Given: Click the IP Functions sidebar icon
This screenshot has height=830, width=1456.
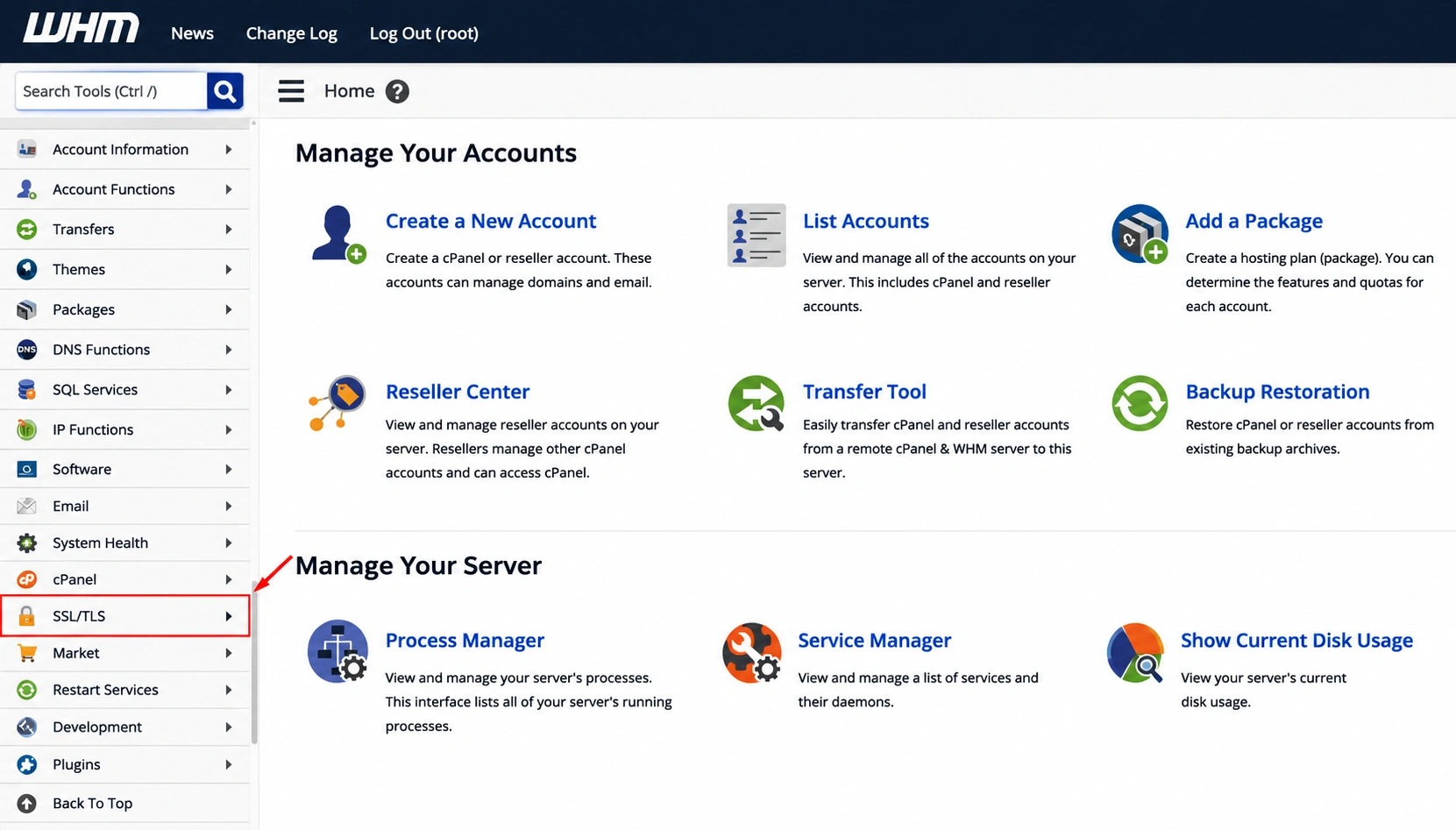Looking at the screenshot, I should click(27, 429).
